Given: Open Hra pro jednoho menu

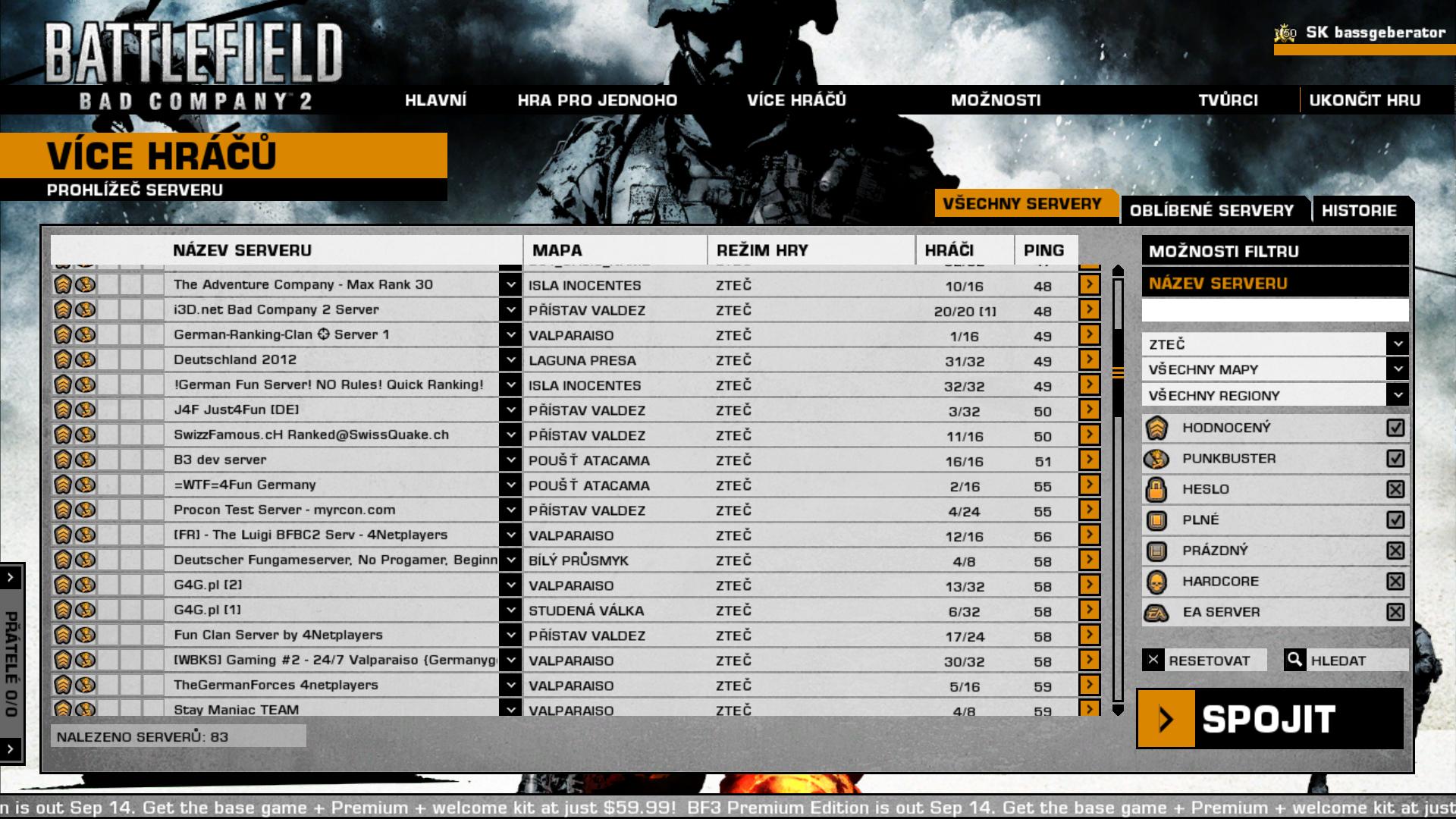Looking at the screenshot, I should tap(598, 100).
